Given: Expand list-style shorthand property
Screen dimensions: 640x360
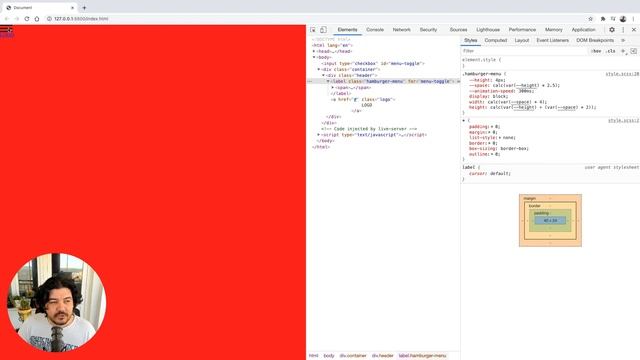Looking at the screenshot, I should click(500, 138).
